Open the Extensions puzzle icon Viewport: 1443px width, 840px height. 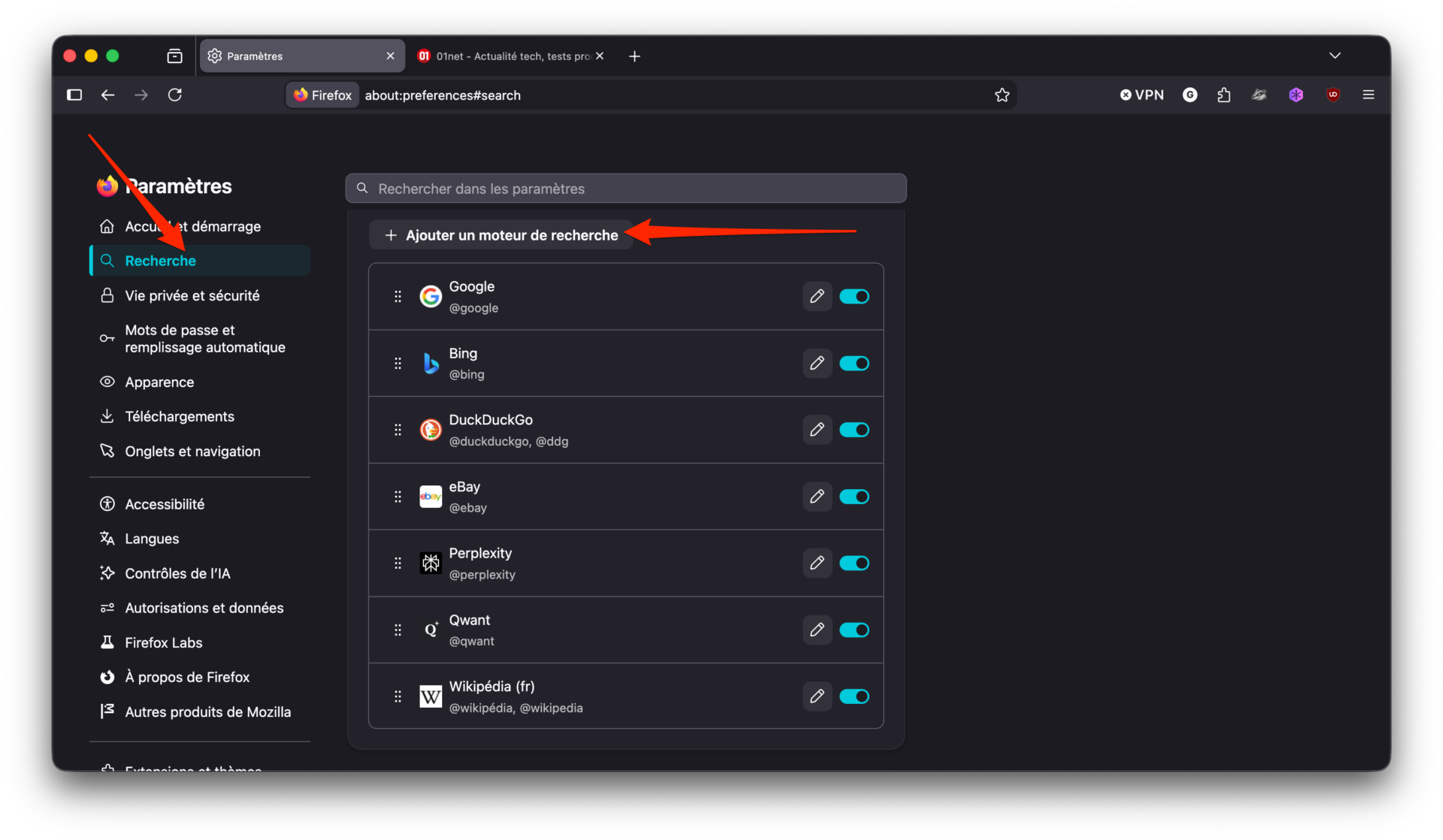pos(1224,95)
